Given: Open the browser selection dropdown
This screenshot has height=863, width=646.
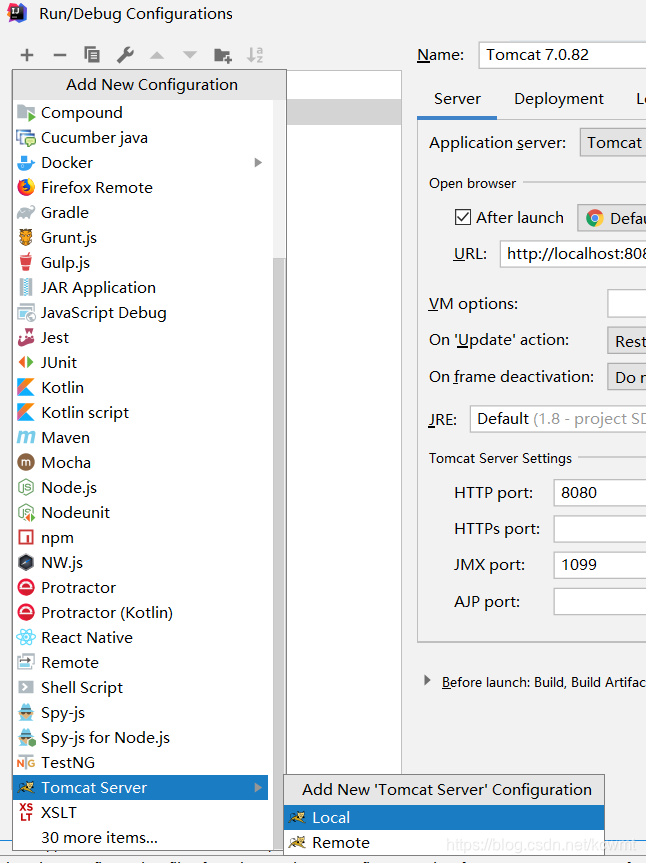Looking at the screenshot, I should tap(612, 218).
